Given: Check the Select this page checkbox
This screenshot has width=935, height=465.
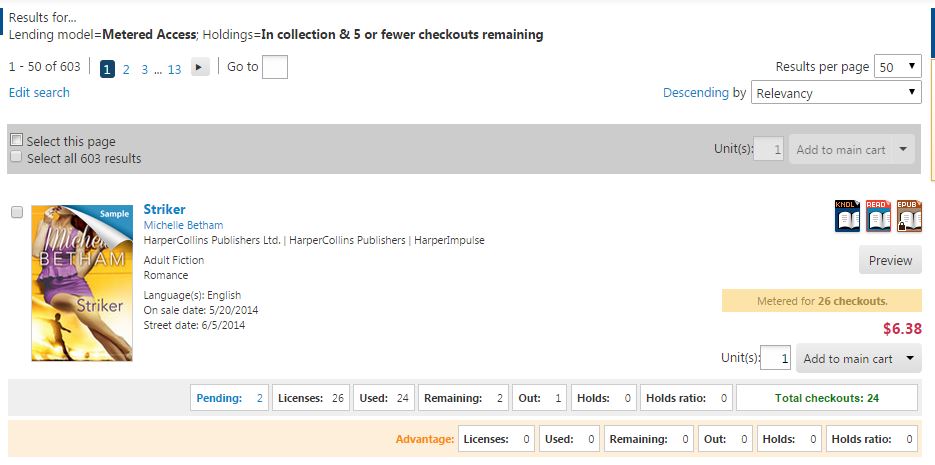Looking at the screenshot, I should [x=17, y=141].
